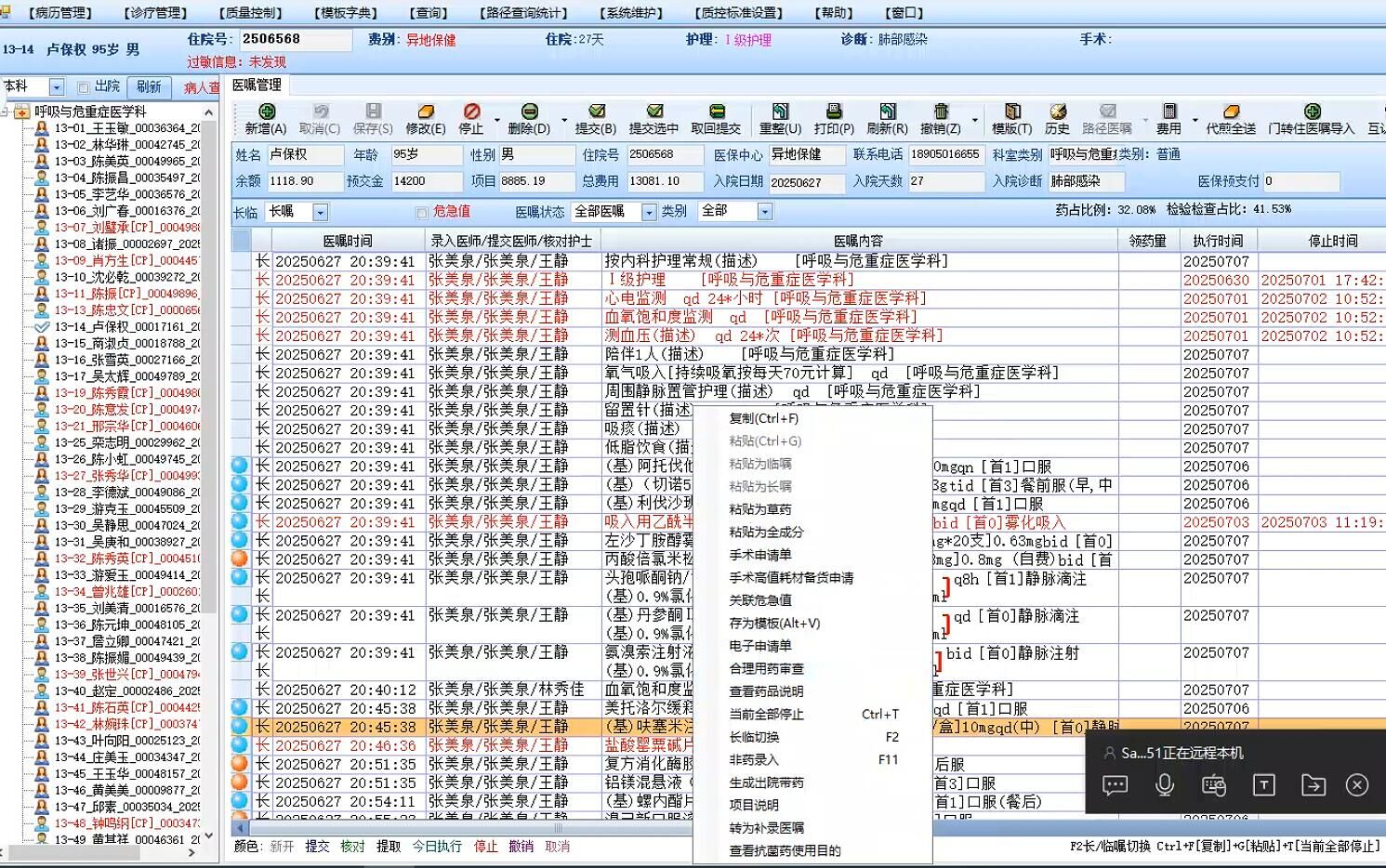1386x868 pixels.
Task: Click the file transfer folder icon
Action: pyautogui.click(x=1313, y=785)
